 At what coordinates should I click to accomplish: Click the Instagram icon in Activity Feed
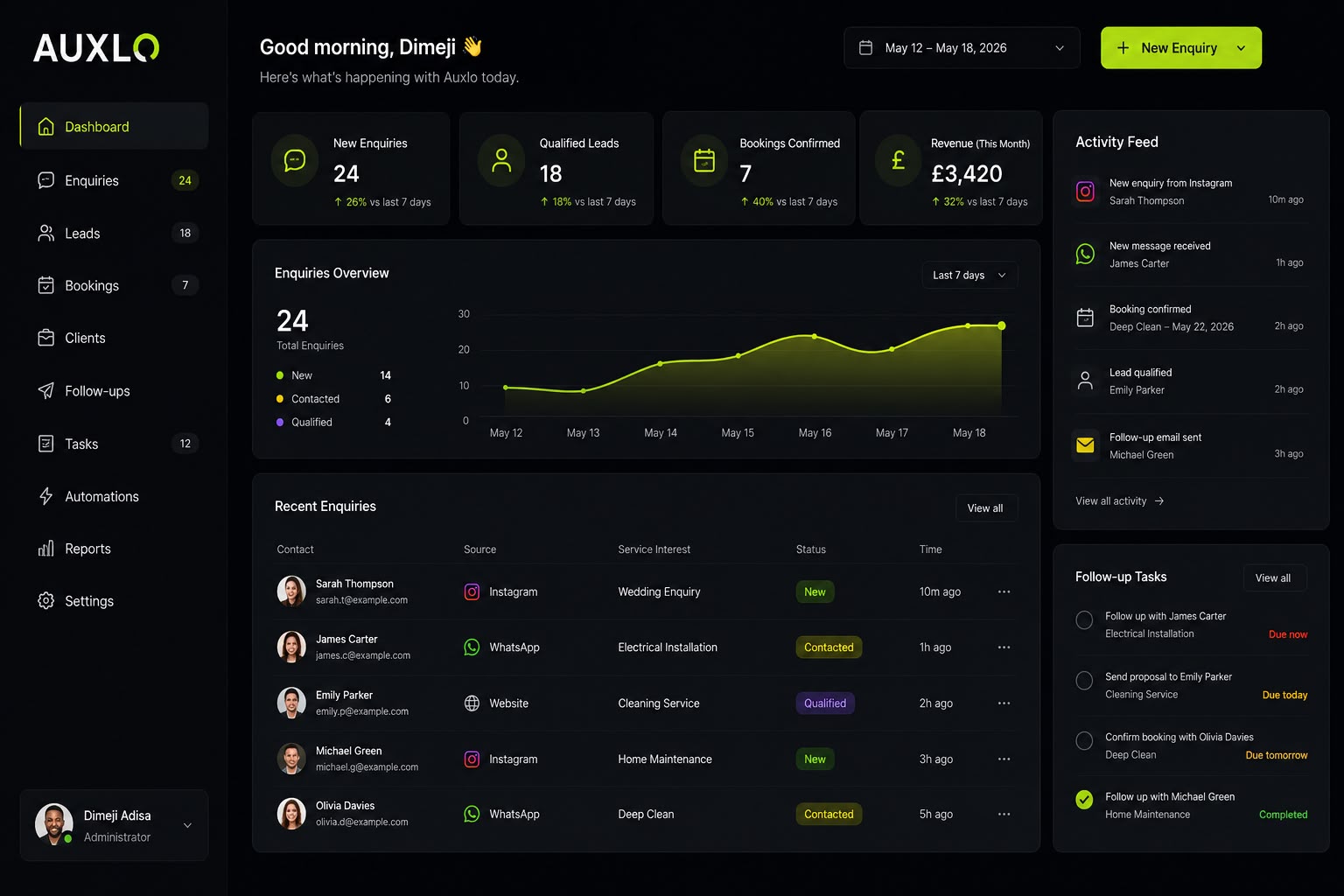pyautogui.click(x=1085, y=192)
